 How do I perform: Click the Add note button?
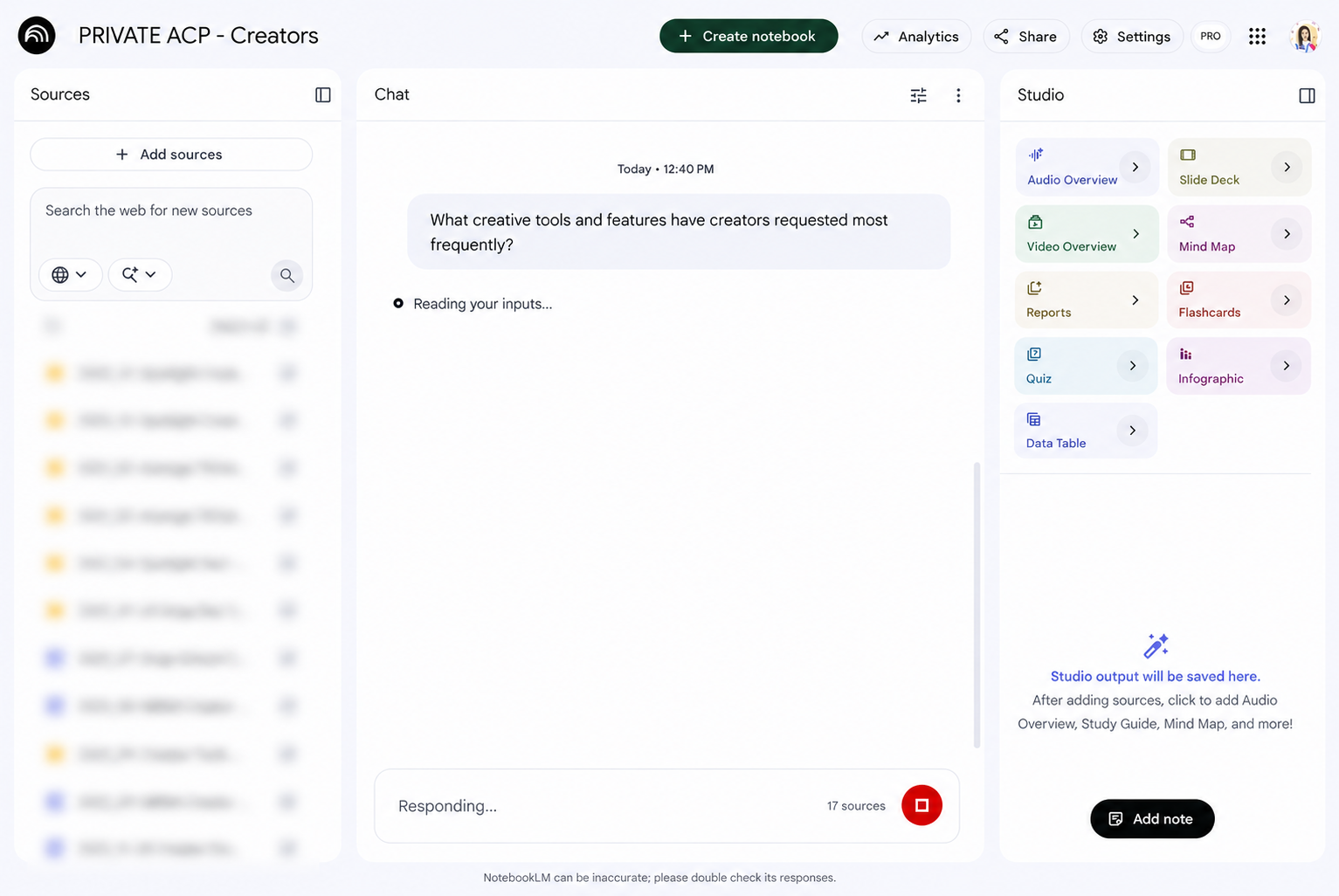1152,819
